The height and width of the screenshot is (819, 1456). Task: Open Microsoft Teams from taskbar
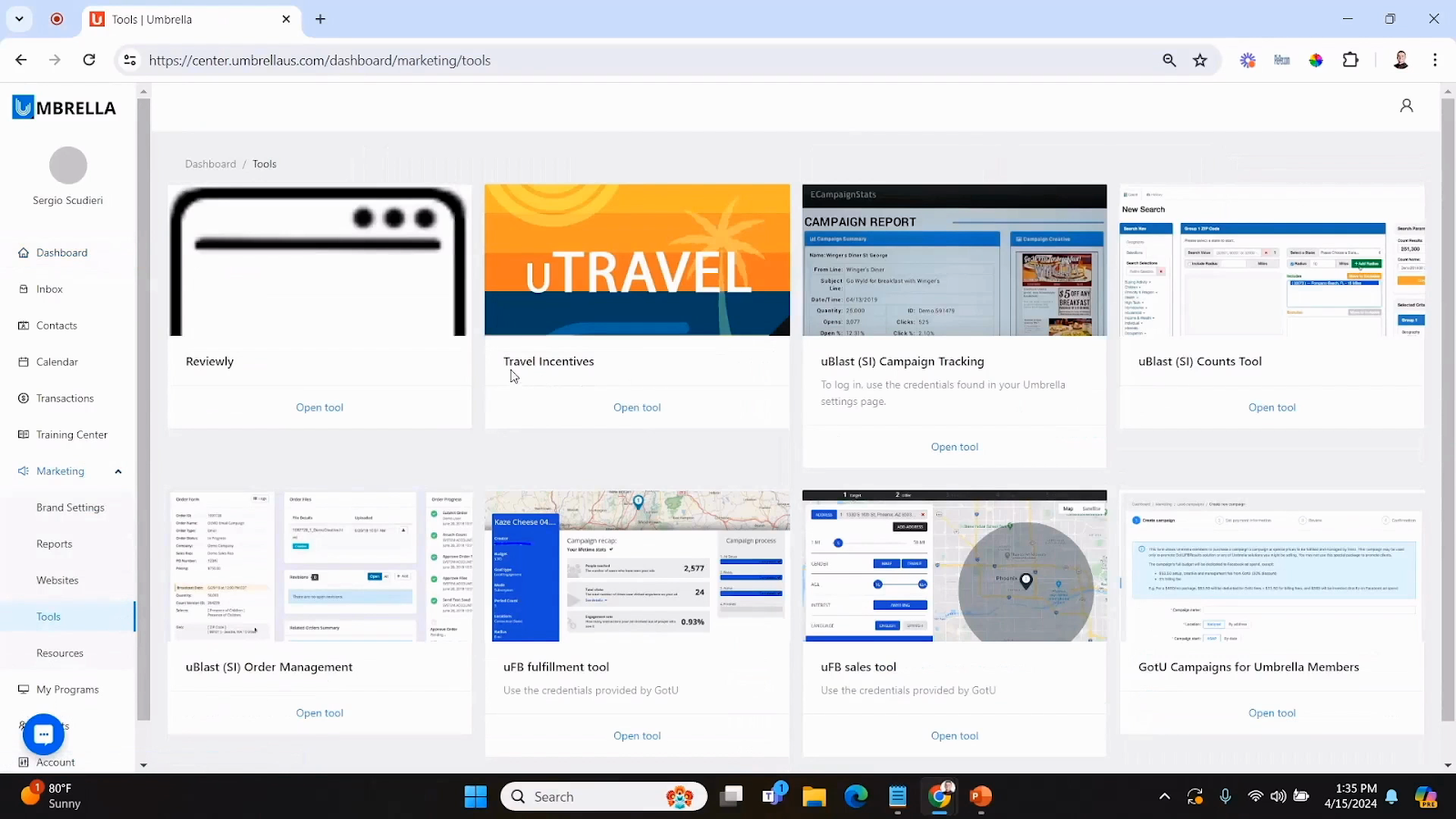[x=773, y=795]
